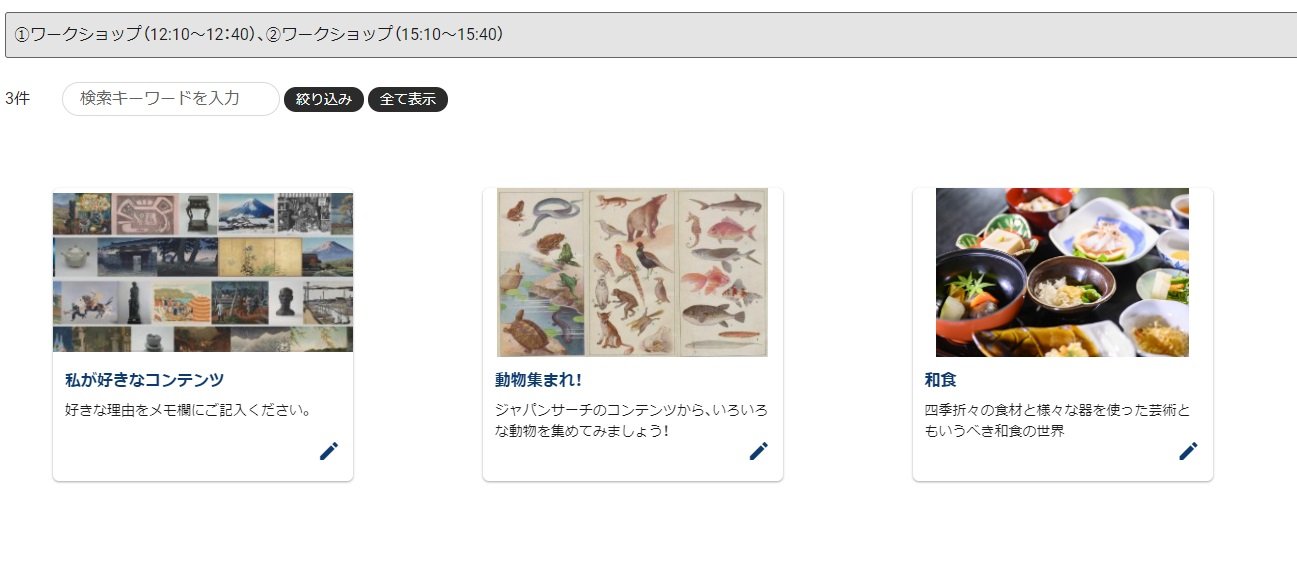Select the 全て表示 button

tap(408, 99)
